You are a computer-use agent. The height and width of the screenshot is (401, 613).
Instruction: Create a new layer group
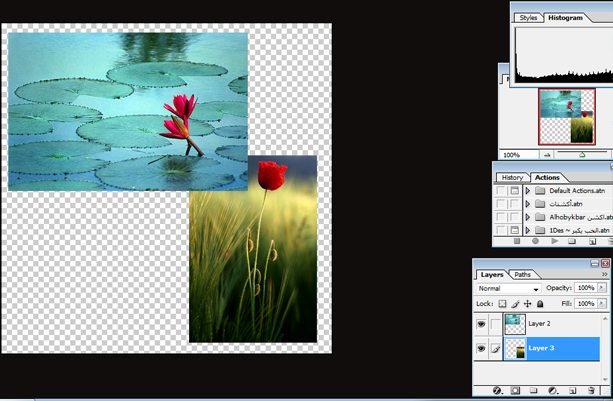click(x=535, y=389)
